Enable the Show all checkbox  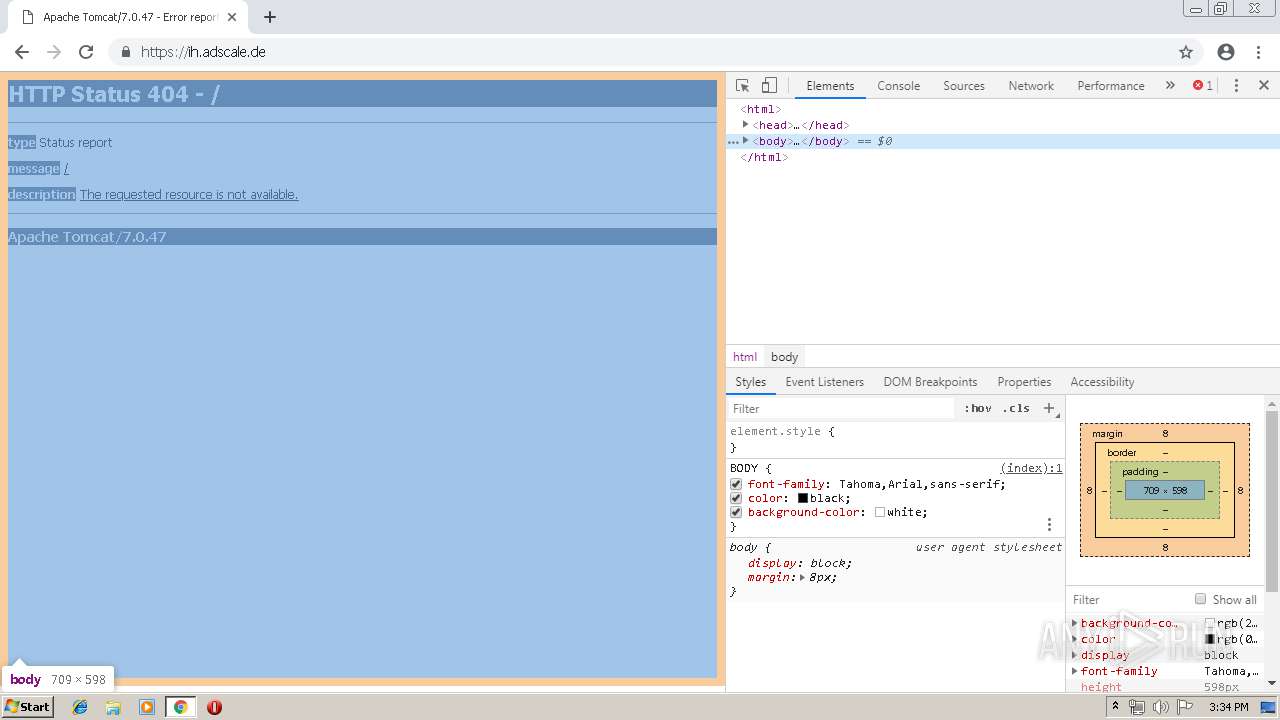click(1200, 599)
